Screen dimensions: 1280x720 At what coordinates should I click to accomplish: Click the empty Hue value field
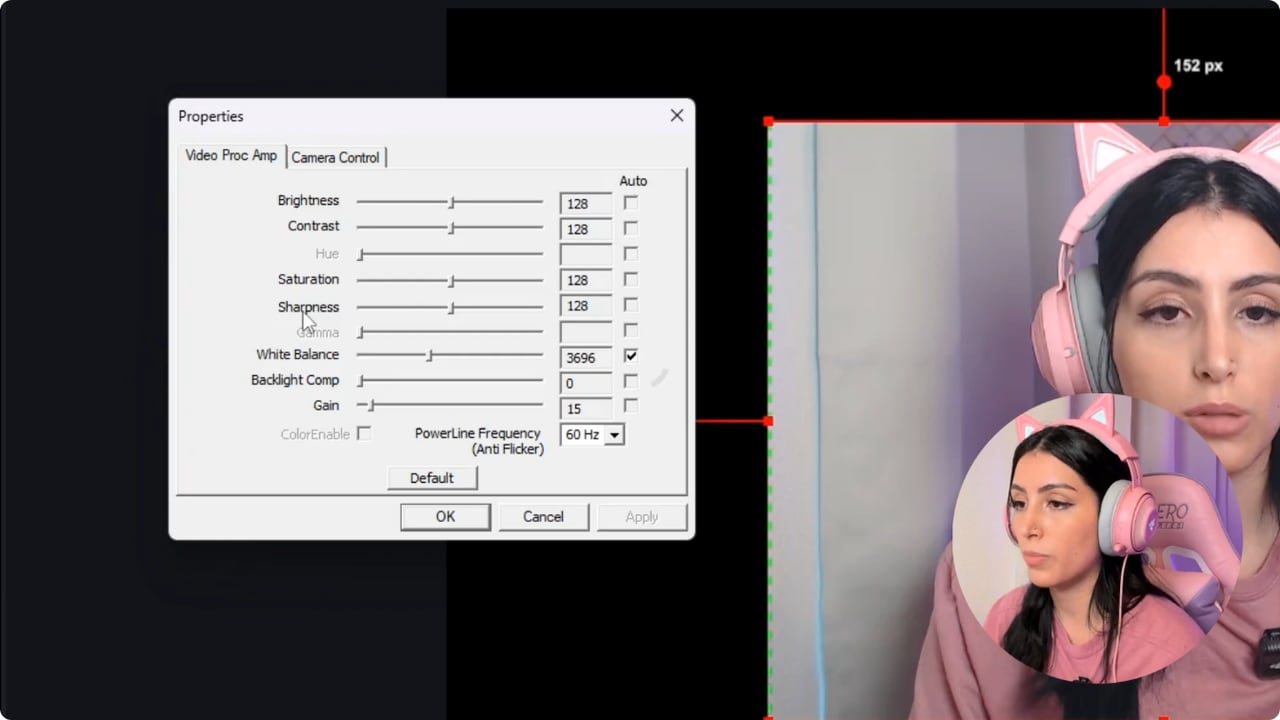pyautogui.click(x=586, y=255)
